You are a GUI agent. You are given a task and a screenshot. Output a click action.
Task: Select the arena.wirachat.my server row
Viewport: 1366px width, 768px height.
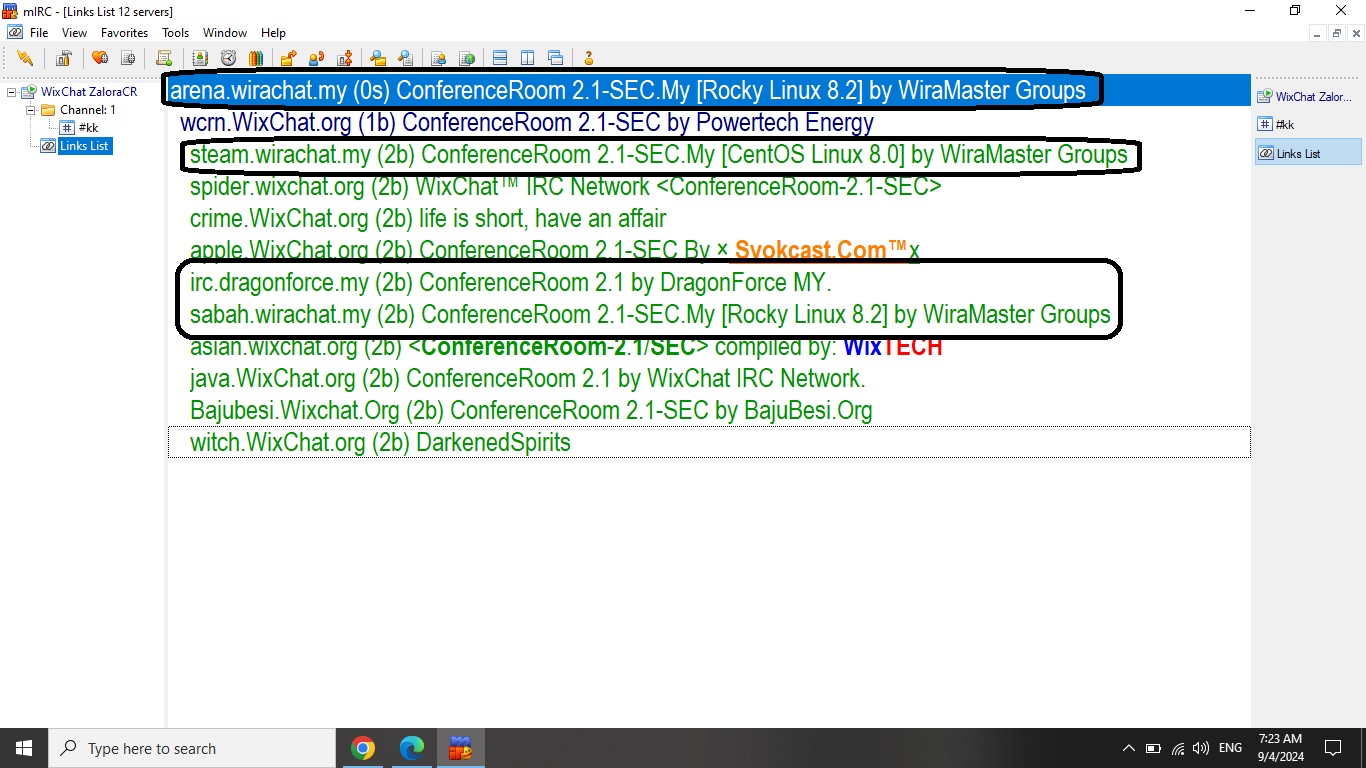[709, 91]
